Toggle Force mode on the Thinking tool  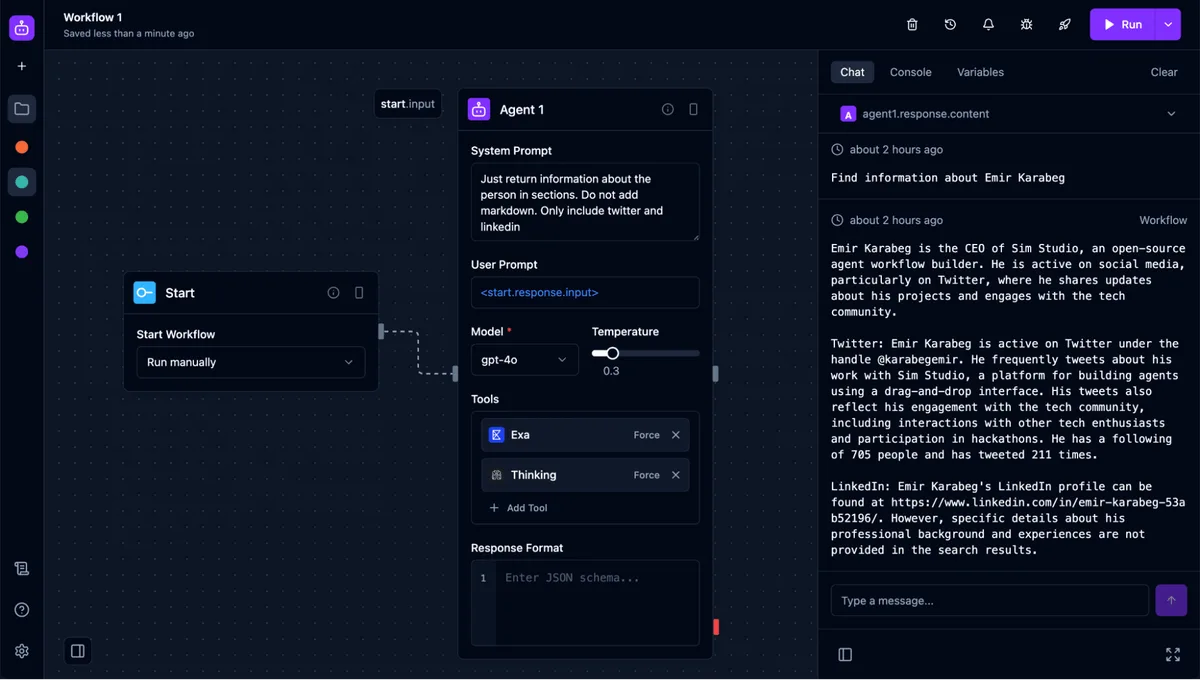point(646,474)
